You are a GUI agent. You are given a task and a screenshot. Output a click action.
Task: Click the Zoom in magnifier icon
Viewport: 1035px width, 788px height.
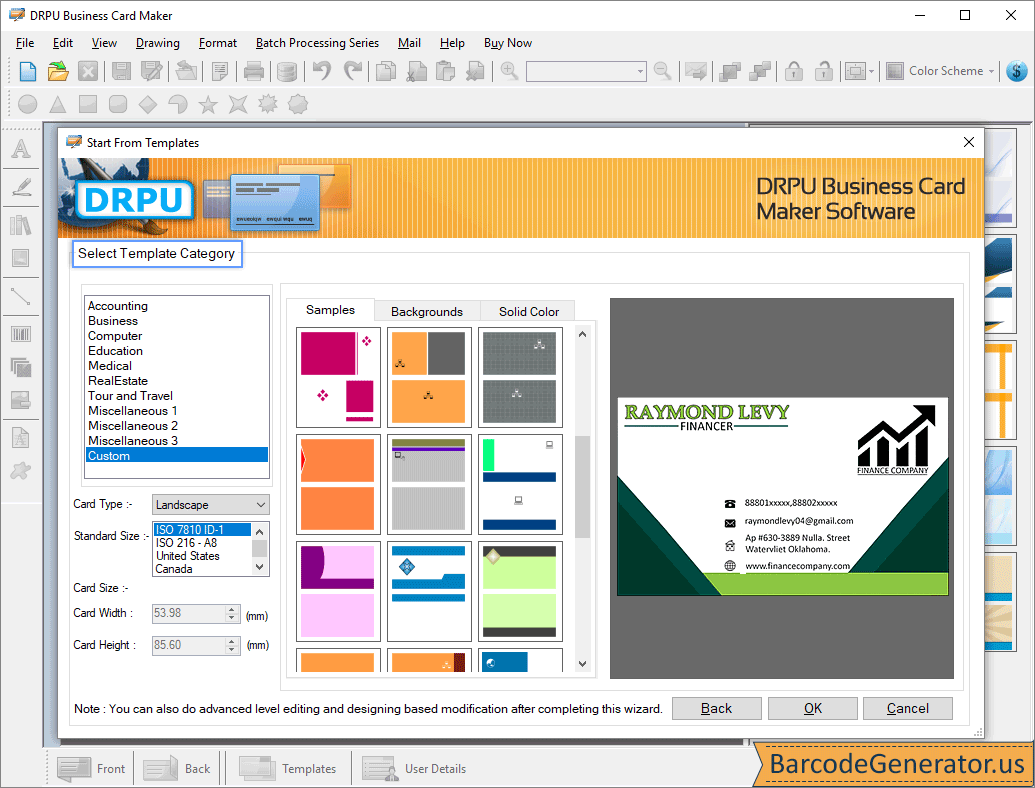pyautogui.click(x=509, y=71)
